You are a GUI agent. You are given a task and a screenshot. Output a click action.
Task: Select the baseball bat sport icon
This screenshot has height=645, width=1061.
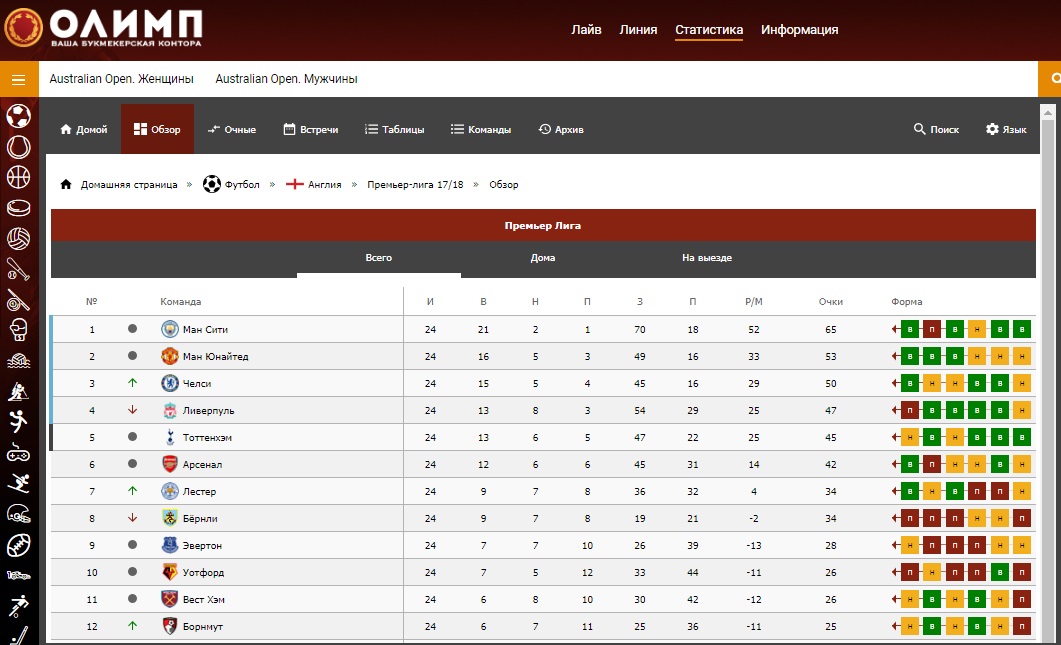[x=18, y=269]
